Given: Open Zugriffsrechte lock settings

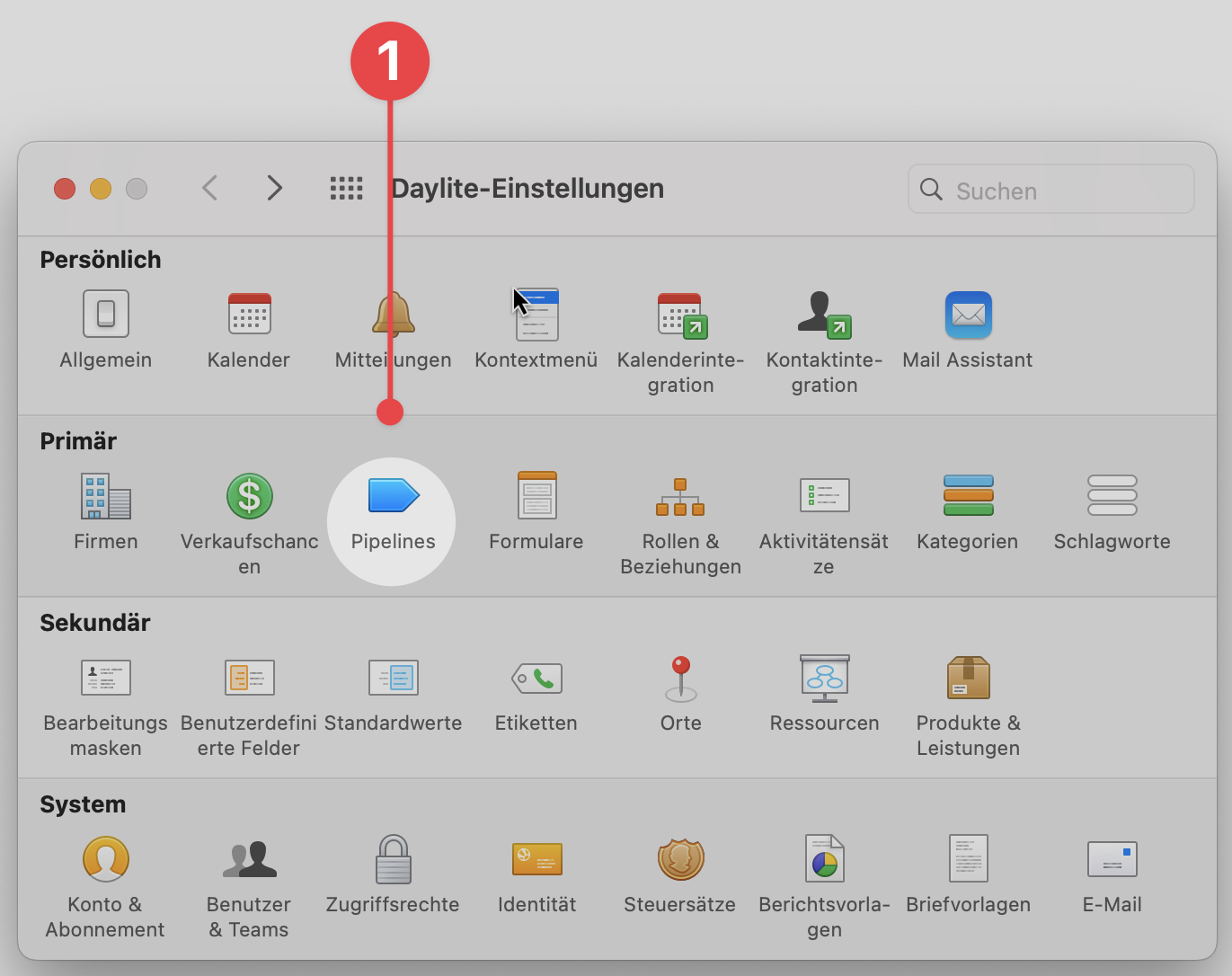Looking at the screenshot, I should 393,860.
